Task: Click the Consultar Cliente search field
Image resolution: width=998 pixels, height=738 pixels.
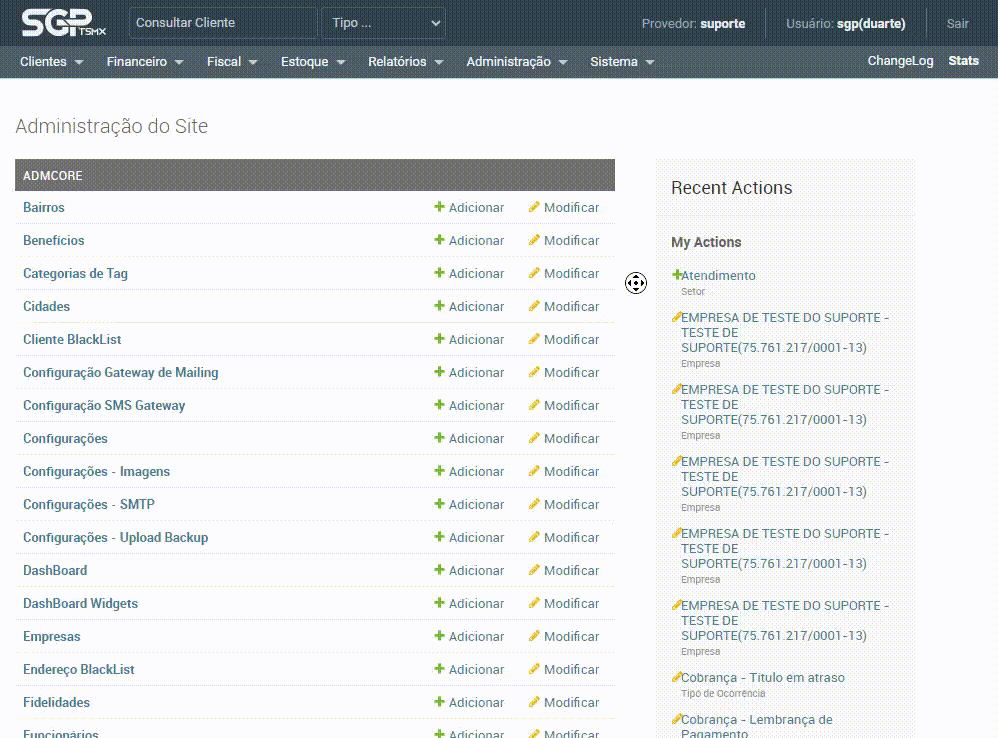Action: (x=223, y=23)
